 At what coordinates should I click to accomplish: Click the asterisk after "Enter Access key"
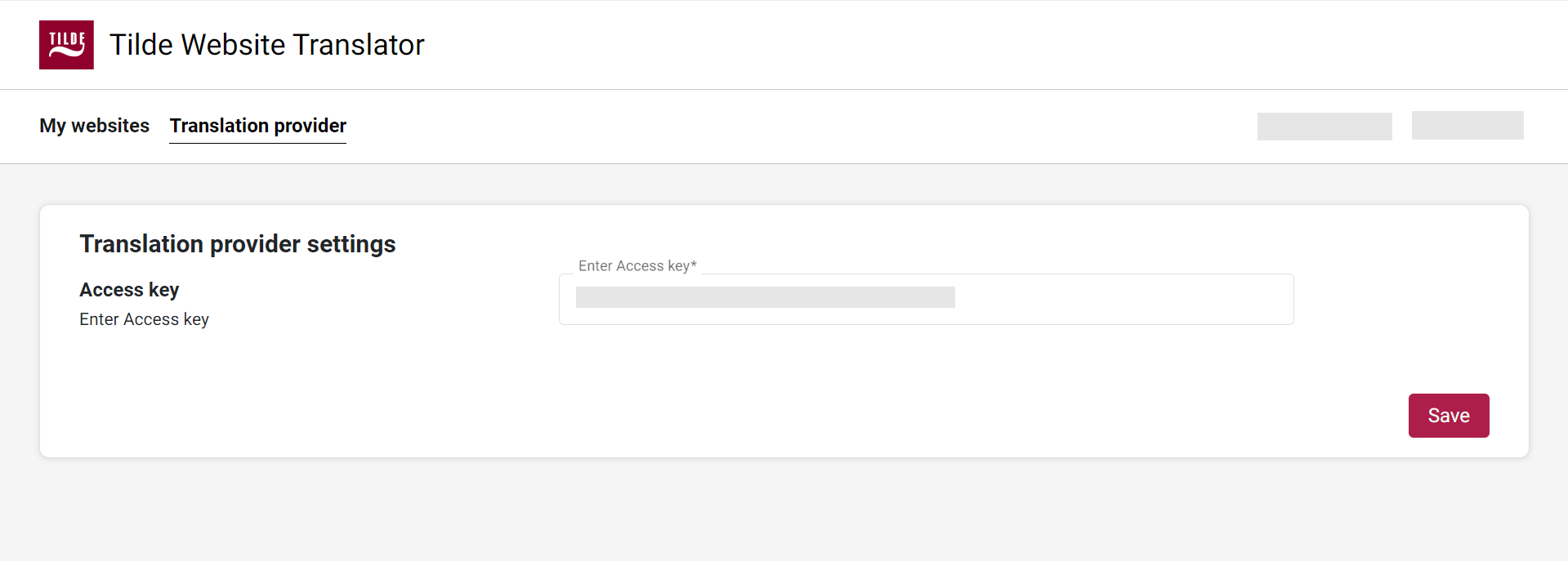694,265
